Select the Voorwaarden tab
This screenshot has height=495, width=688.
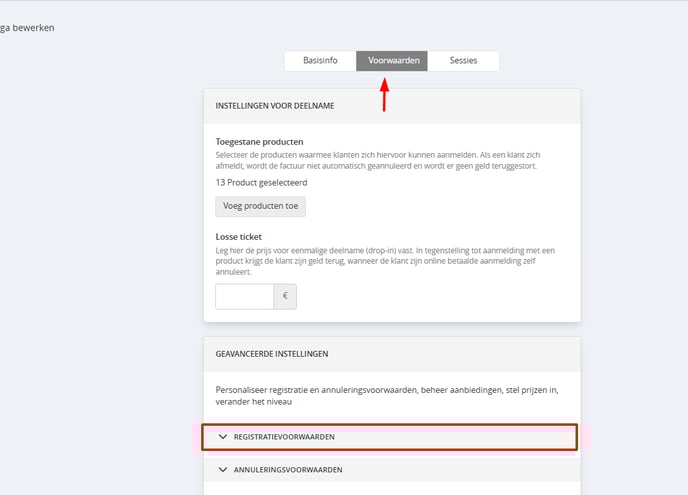point(392,61)
